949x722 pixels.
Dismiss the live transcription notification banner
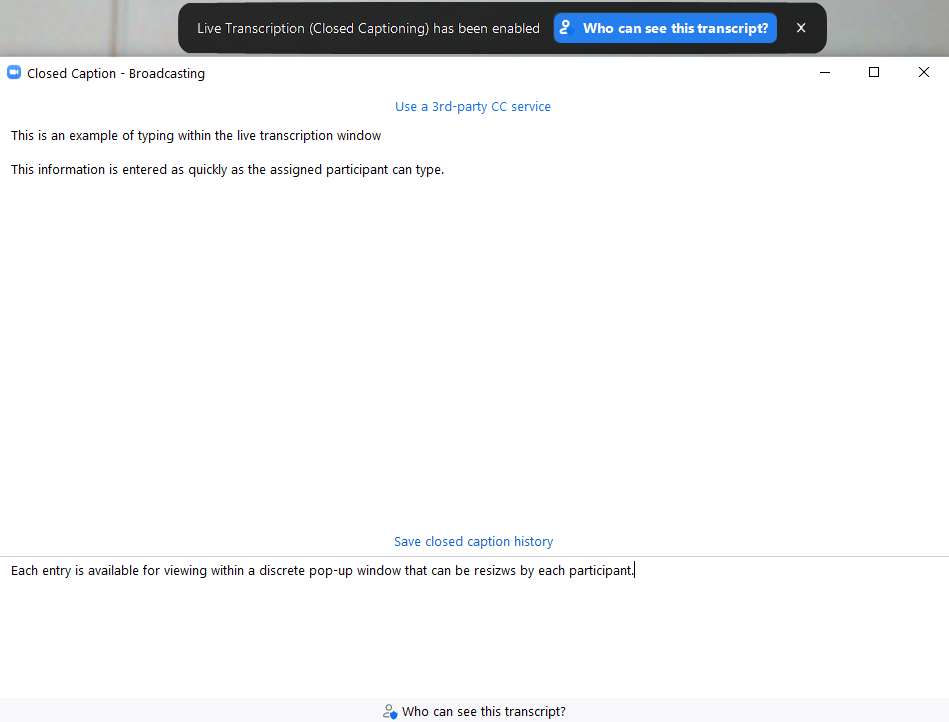(801, 28)
